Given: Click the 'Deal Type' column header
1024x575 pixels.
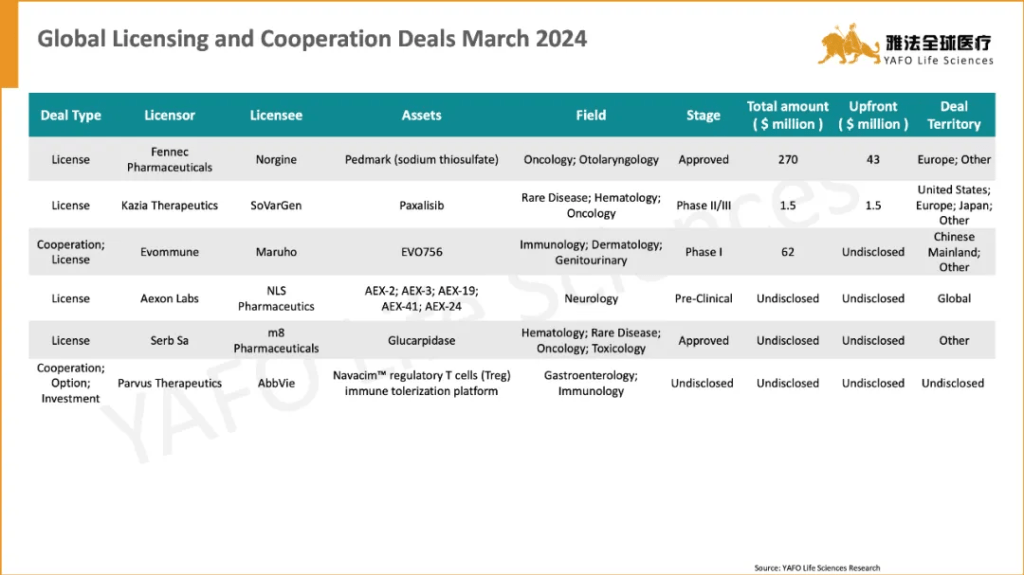Looking at the screenshot, I should [71, 115].
